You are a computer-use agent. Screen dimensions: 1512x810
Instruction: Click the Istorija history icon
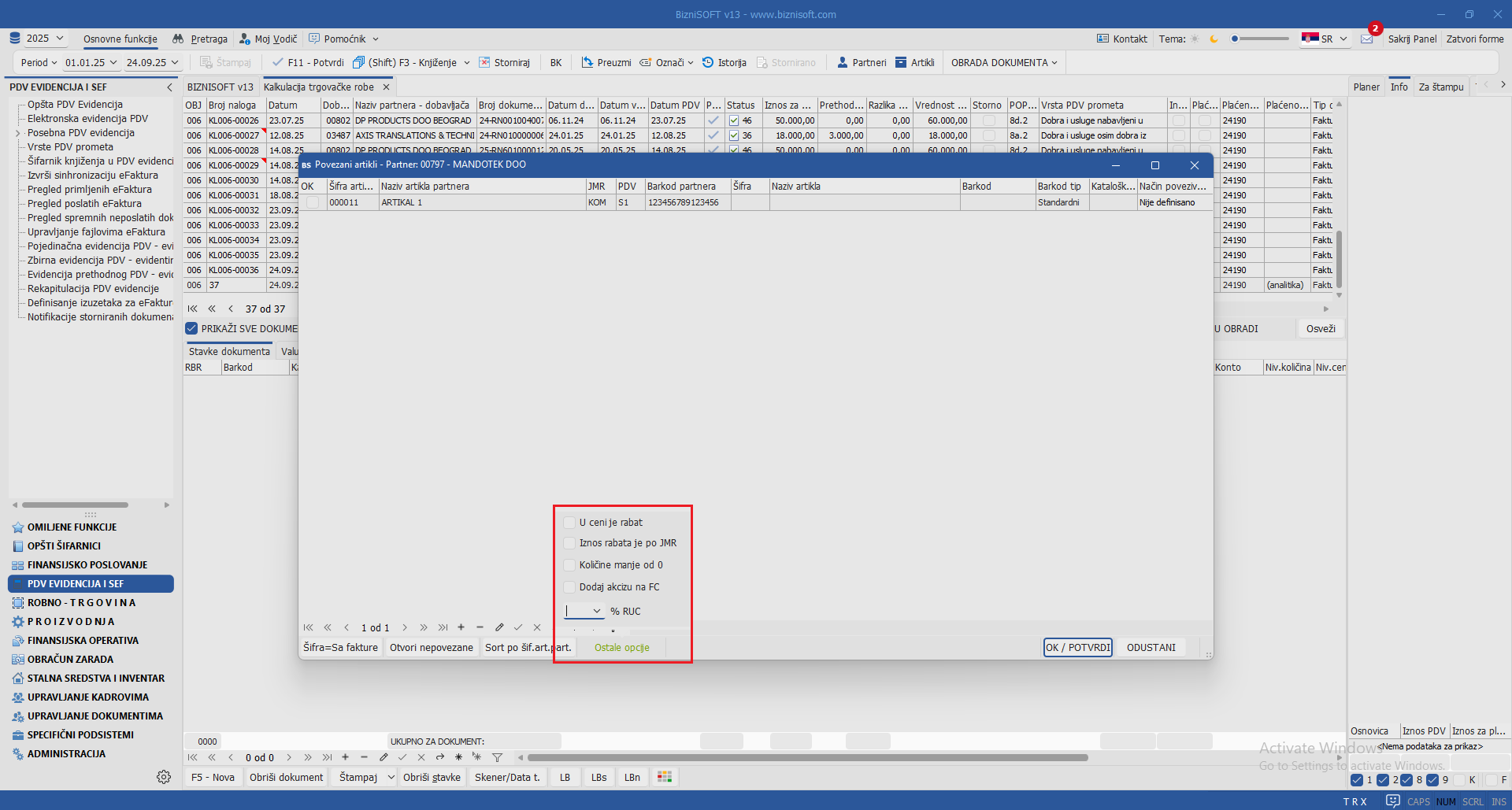[x=708, y=63]
